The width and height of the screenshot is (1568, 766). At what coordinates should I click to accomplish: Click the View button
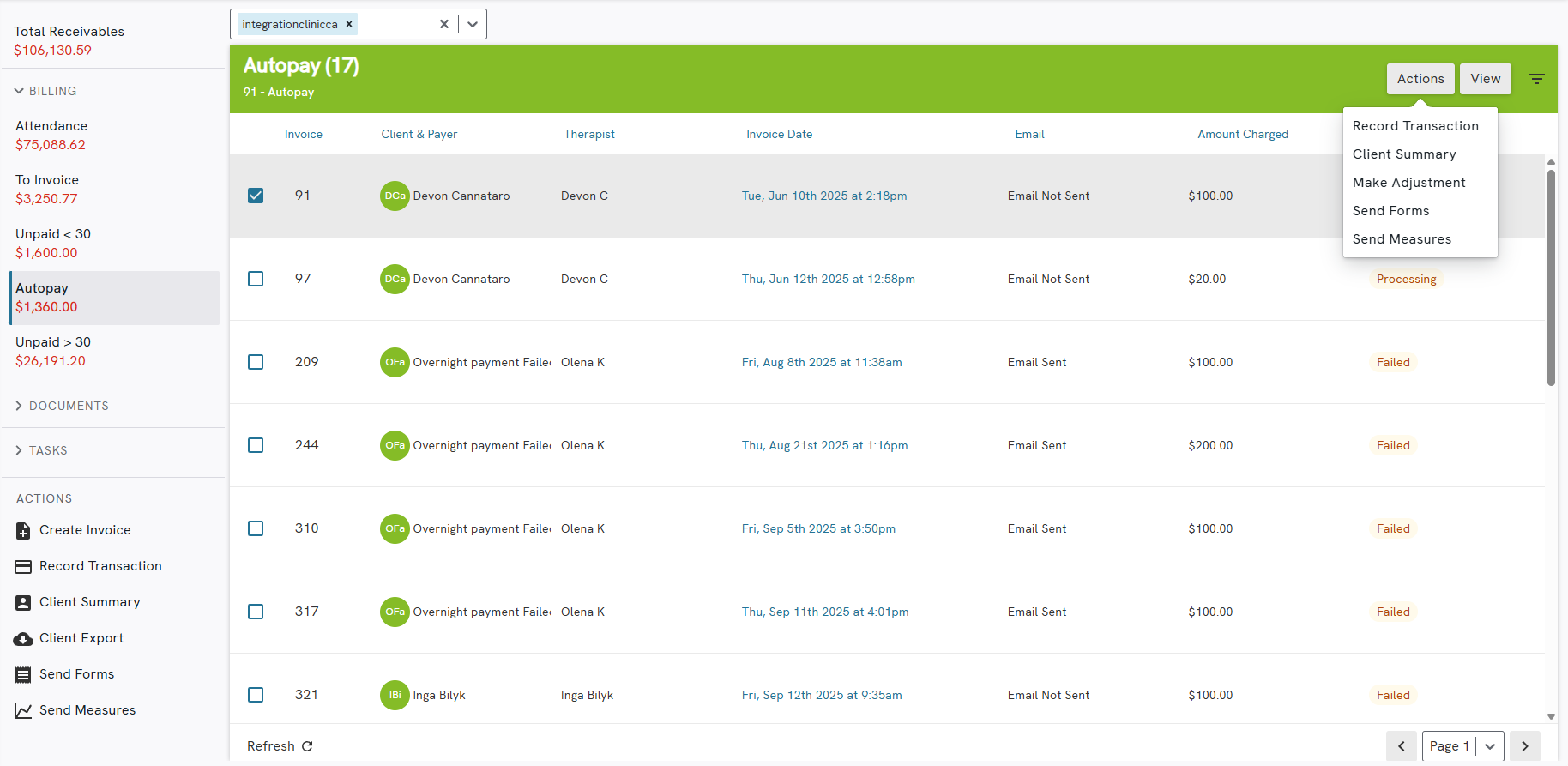pyautogui.click(x=1486, y=79)
